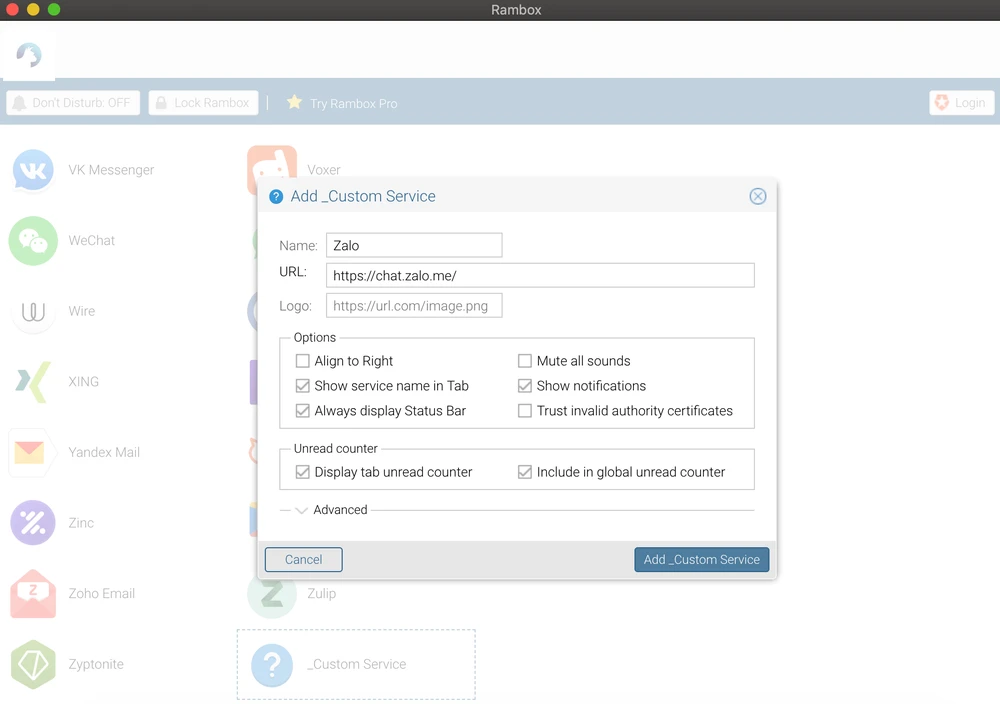Click the Logo URL input field

[x=414, y=306]
